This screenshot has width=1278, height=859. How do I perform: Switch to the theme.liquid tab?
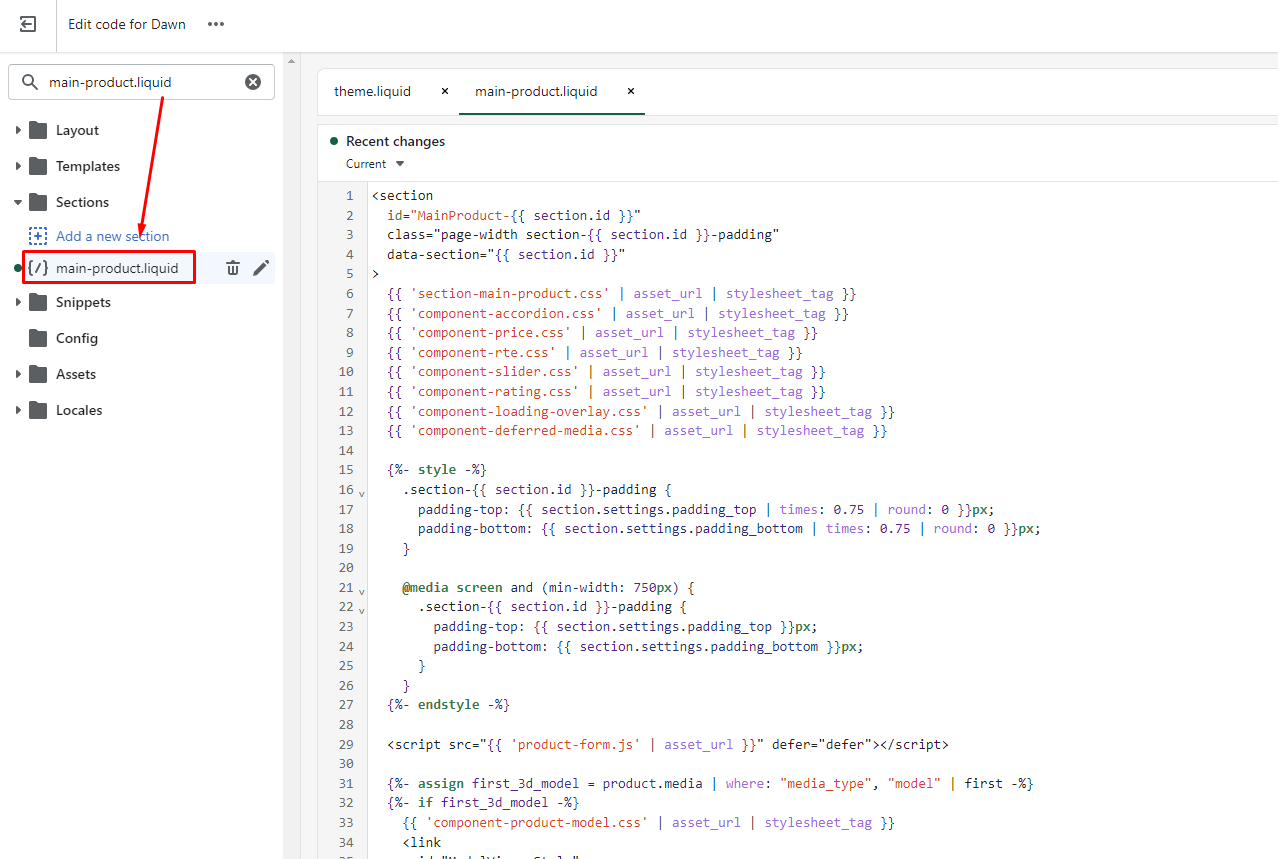pos(372,91)
